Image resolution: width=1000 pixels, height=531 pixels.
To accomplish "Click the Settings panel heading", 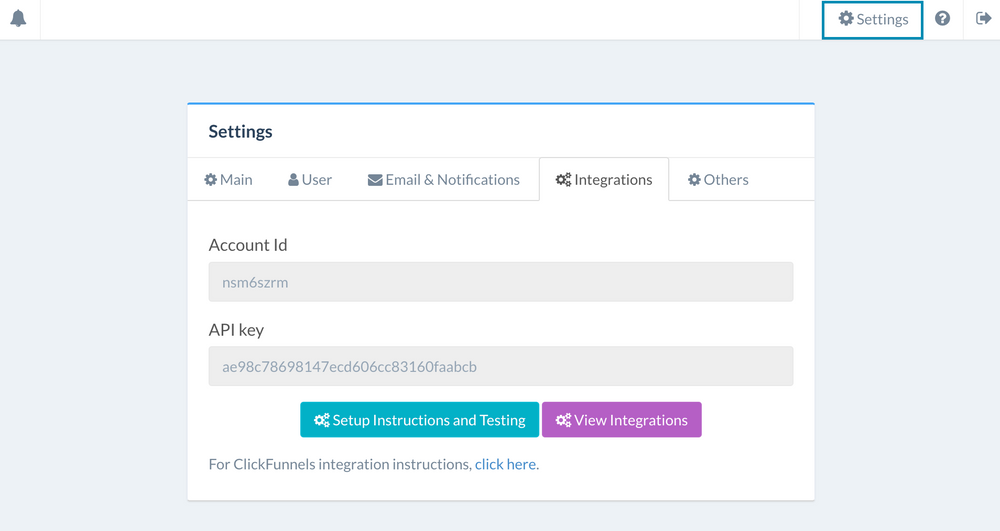I will coord(240,131).
